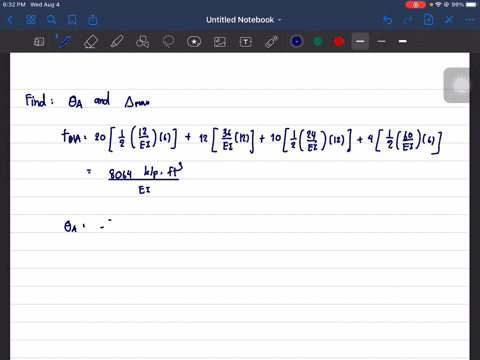This screenshot has width=480, height=360.
Task: Select the Shapes tool
Action: pos(142,42)
